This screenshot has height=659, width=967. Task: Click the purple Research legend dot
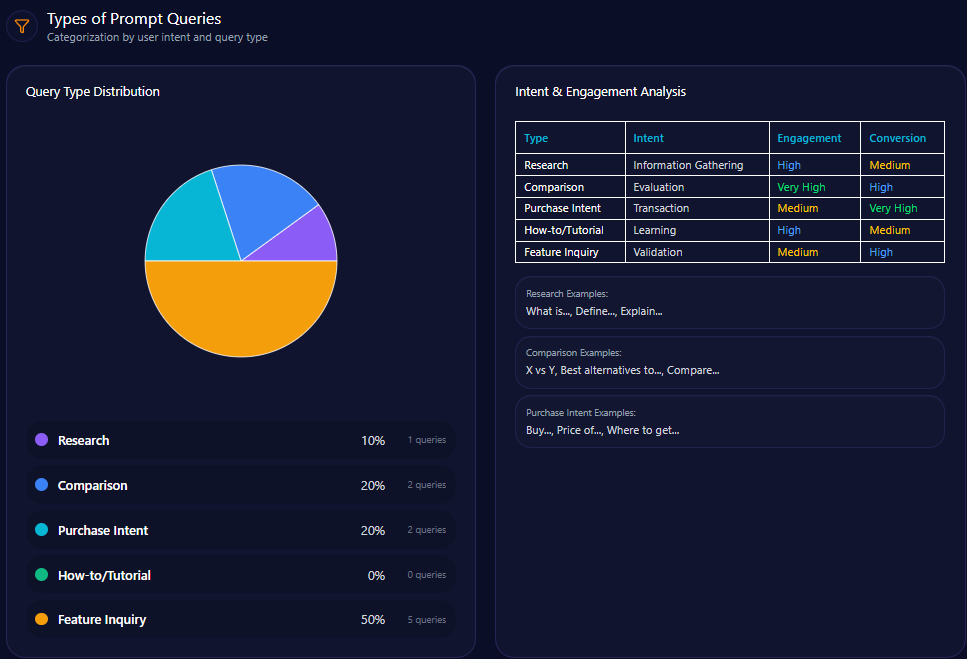pos(41,440)
